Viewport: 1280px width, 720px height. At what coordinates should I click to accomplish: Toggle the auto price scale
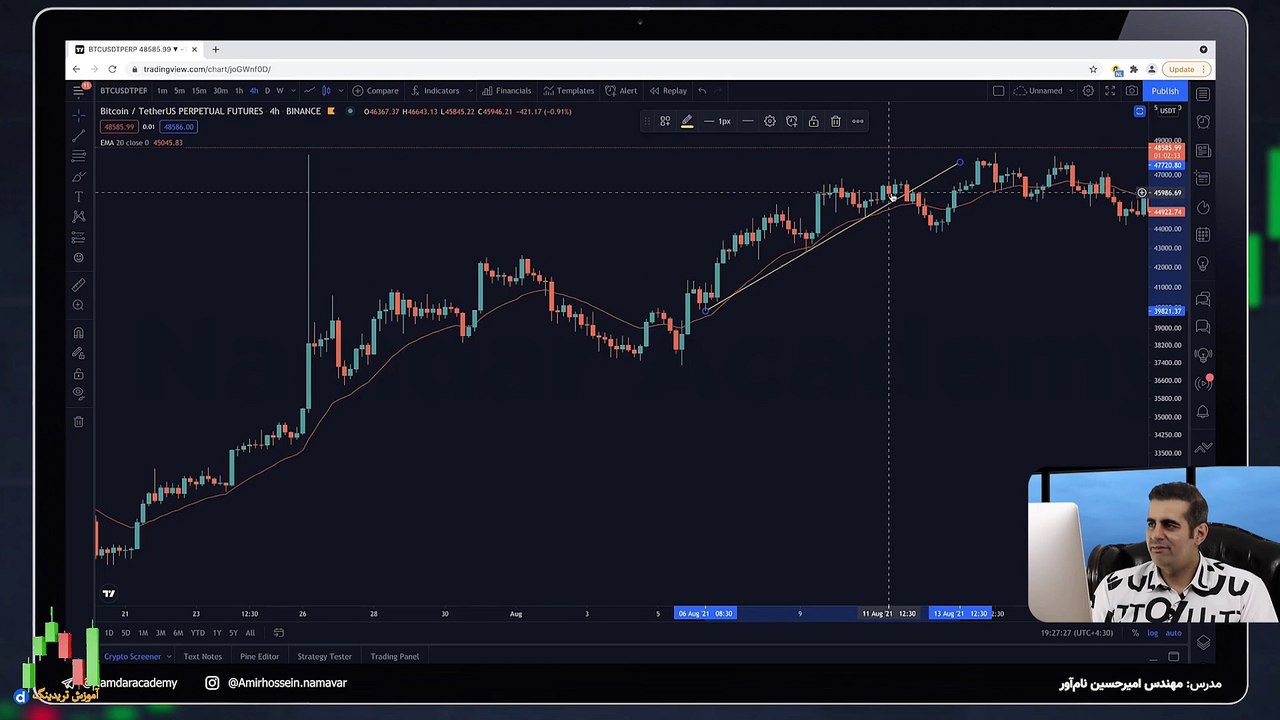1173,633
